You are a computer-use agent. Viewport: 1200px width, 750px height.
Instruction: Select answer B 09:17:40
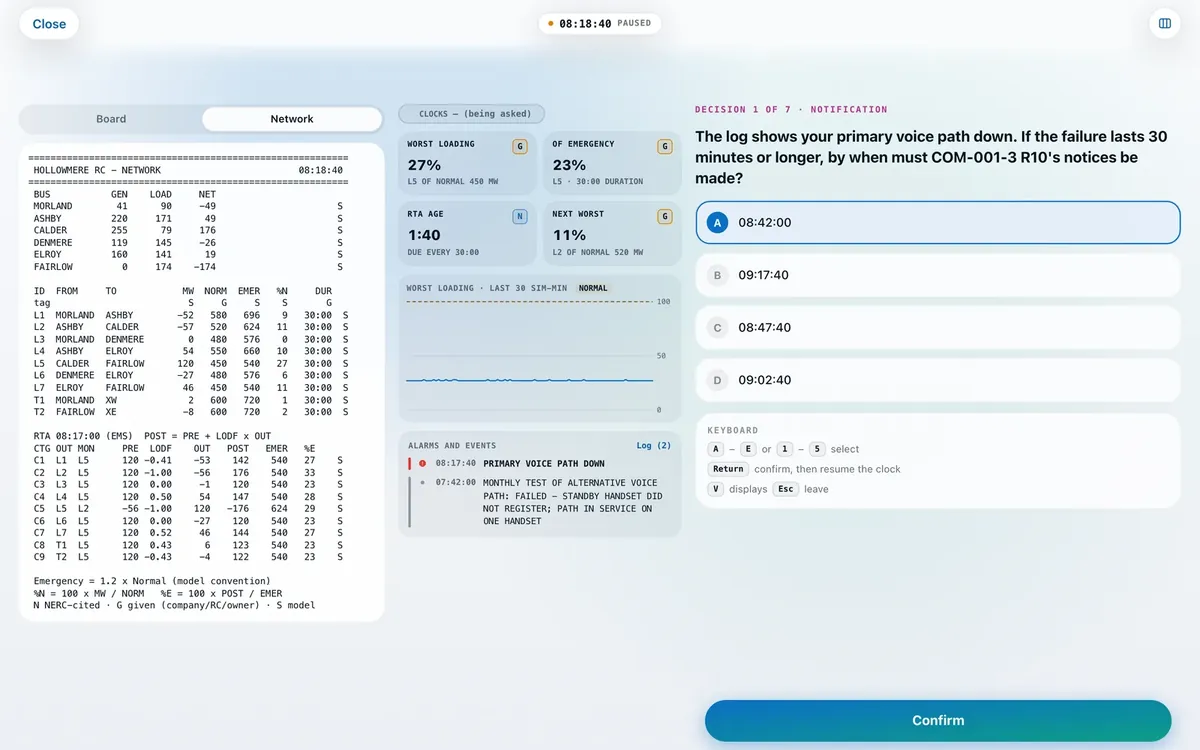tap(938, 275)
